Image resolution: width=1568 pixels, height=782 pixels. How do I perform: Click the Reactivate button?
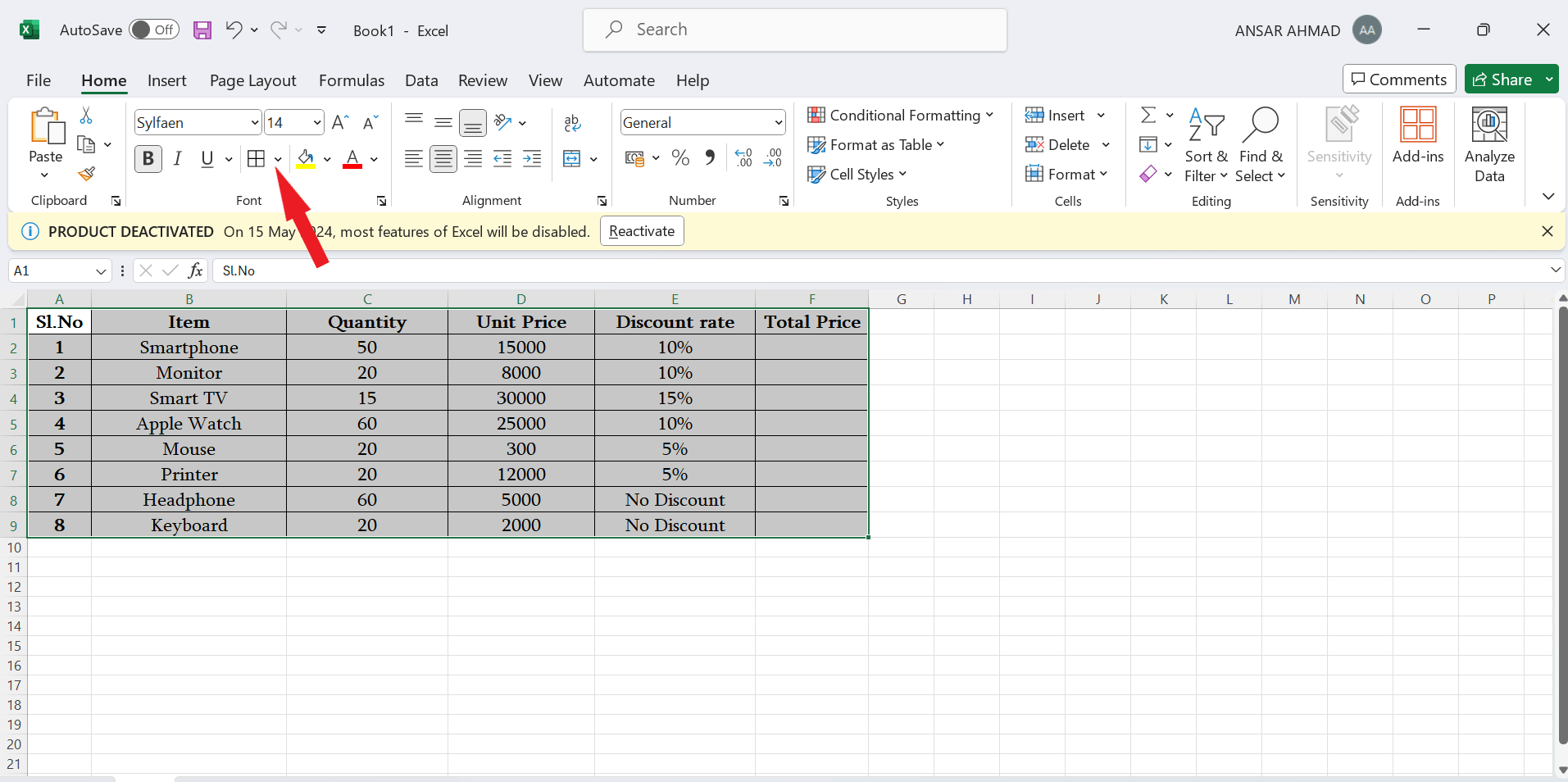click(x=641, y=231)
